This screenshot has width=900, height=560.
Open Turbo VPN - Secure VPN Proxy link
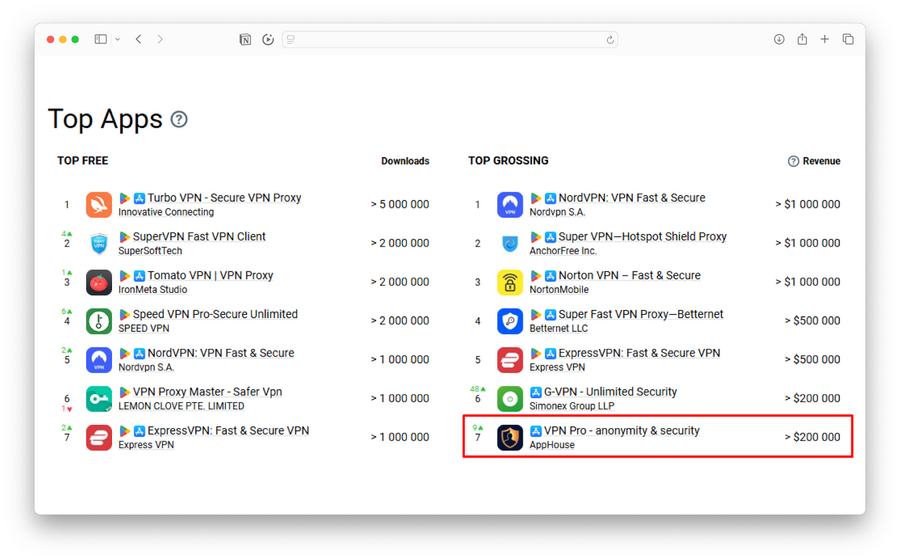[224, 198]
